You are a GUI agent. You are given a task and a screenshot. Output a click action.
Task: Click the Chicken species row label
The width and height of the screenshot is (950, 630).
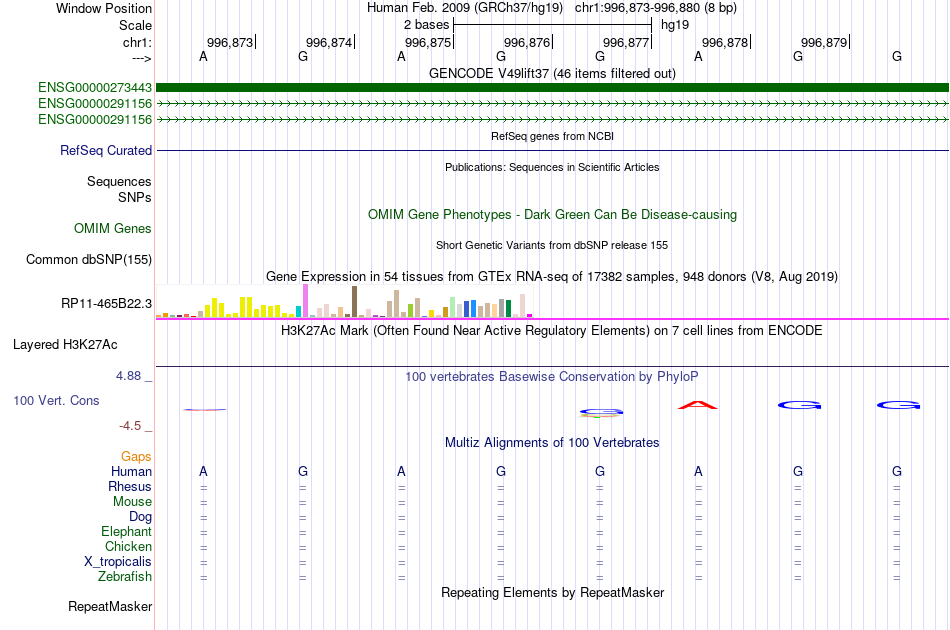128,546
